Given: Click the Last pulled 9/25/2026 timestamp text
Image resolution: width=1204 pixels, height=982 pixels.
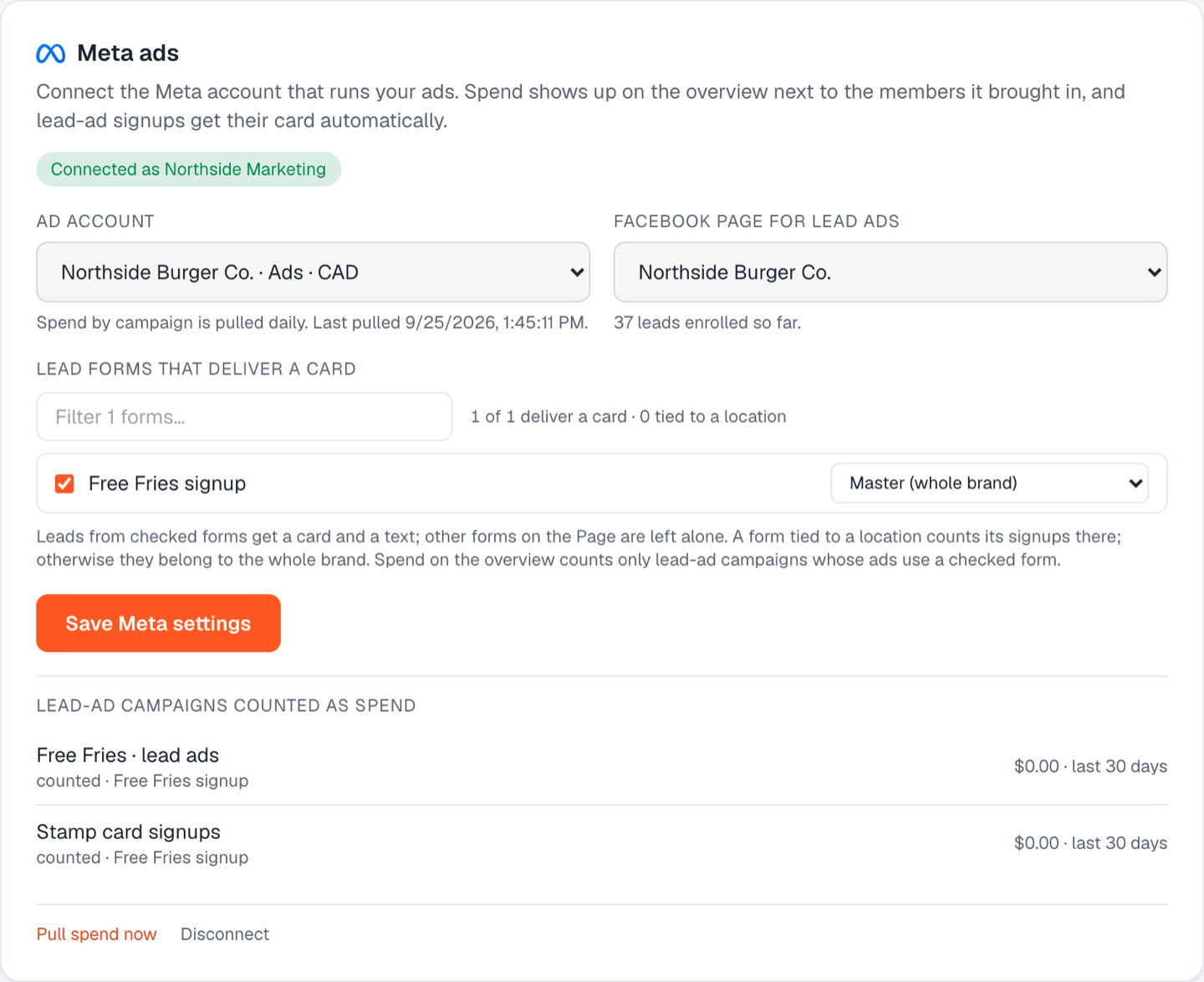Looking at the screenshot, I should [x=451, y=323].
